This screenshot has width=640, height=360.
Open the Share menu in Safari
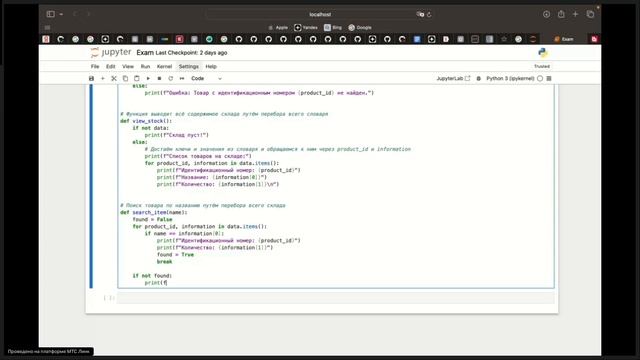click(x=561, y=14)
